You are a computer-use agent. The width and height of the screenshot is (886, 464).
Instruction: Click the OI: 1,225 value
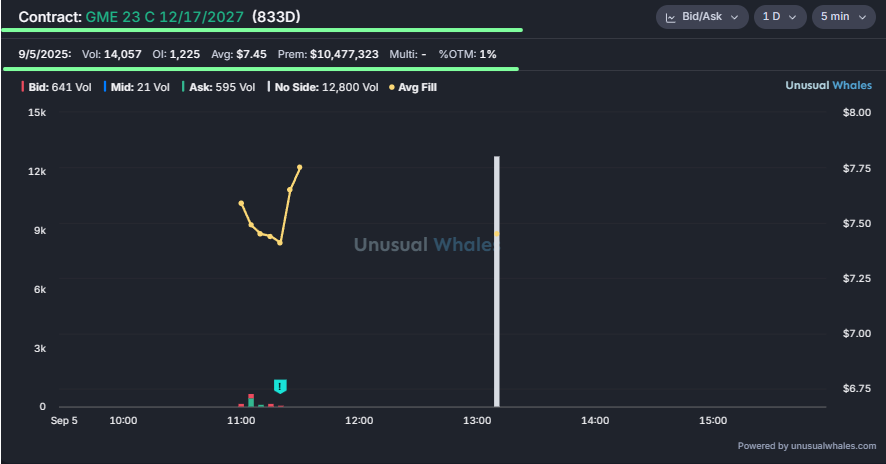pos(176,54)
